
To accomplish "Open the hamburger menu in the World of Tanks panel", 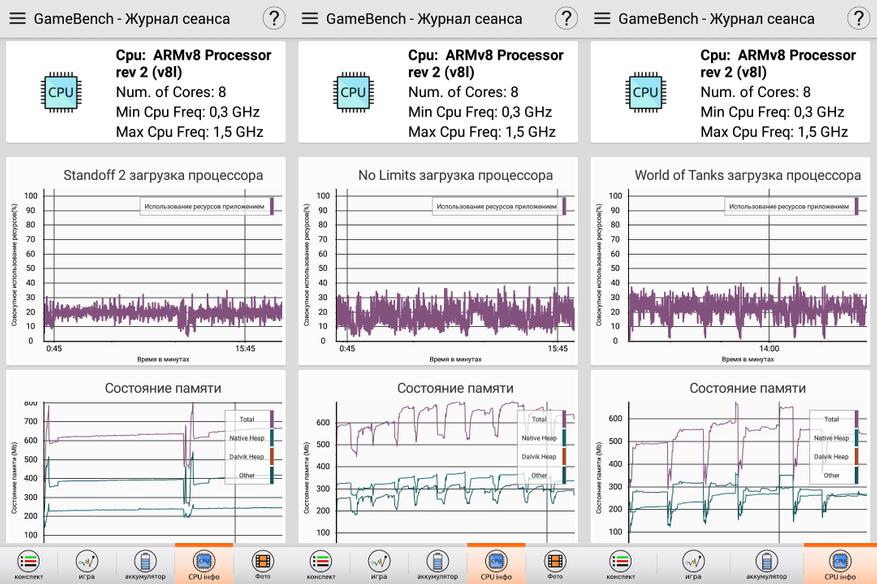I will point(602,18).
